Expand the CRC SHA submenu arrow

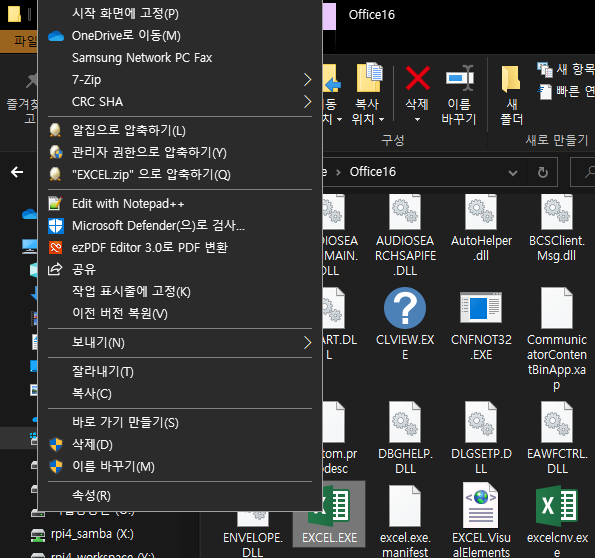307,102
